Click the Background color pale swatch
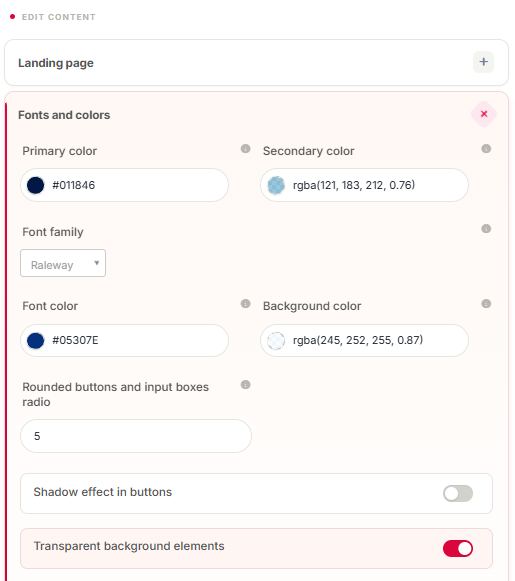 (276, 341)
